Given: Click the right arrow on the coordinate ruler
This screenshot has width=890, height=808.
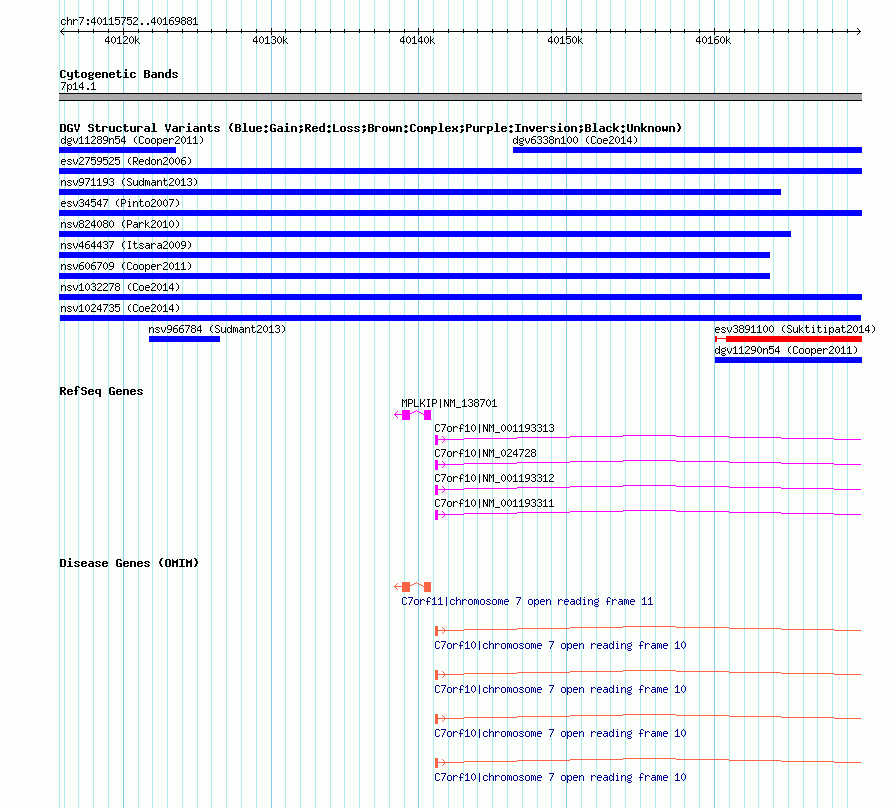Looking at the screenshot, I should coord(858,31).
